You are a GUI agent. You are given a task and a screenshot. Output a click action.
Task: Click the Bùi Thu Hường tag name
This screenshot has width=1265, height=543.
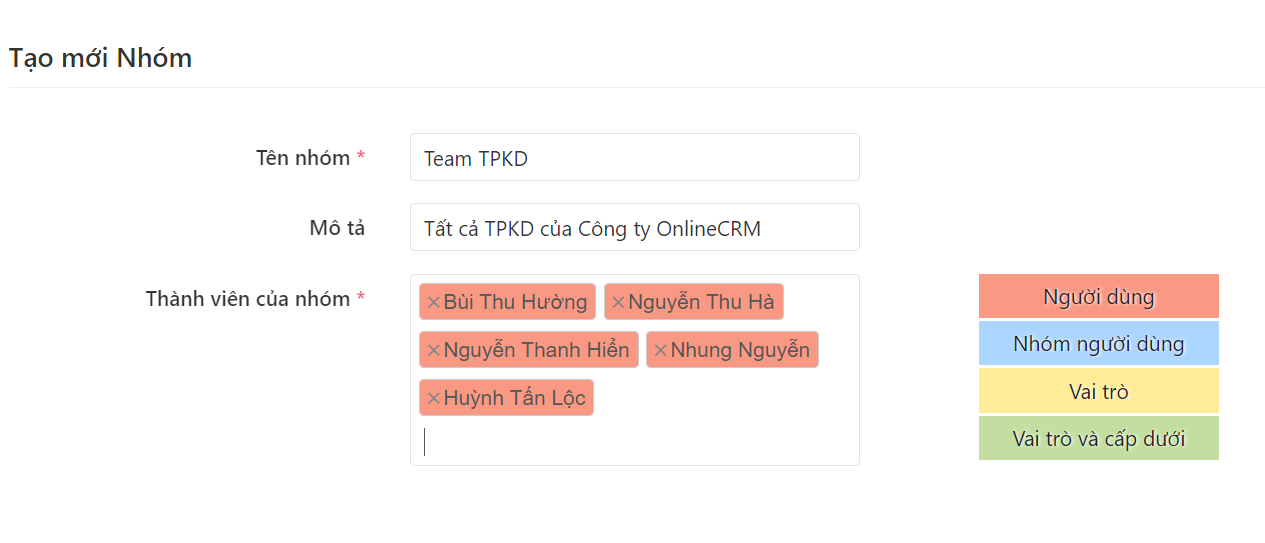point(515,302)
